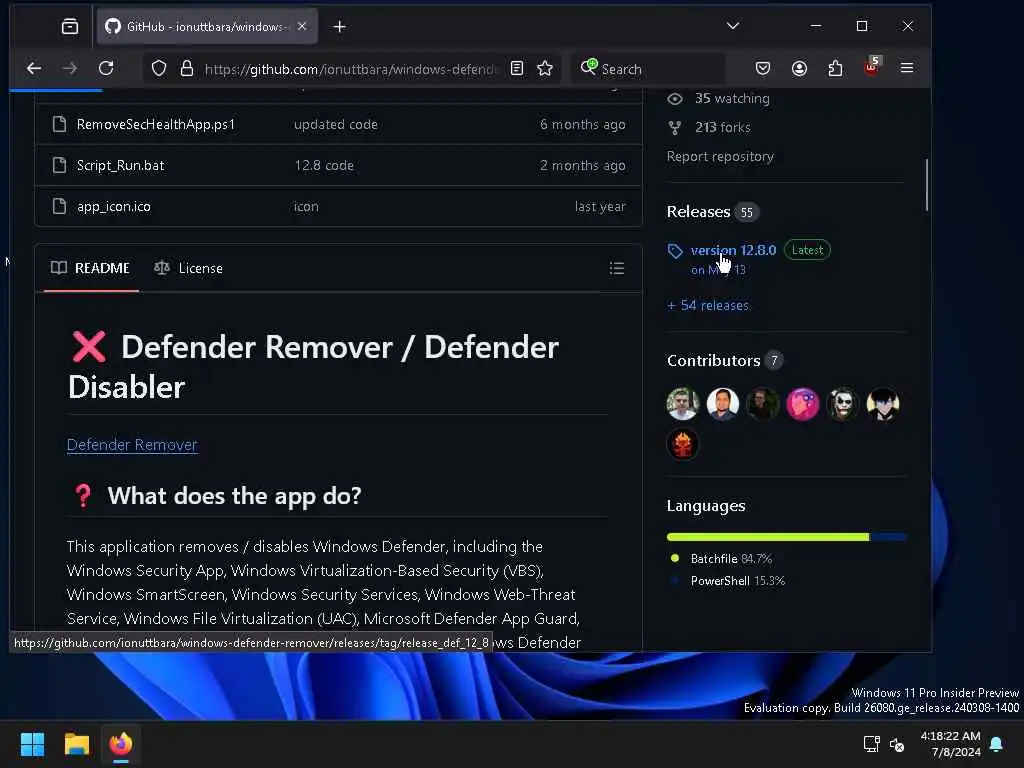Viewport: 1024px width, 768px height.
Task: Open the Firefox account icon
Action: tap(799, 68)
